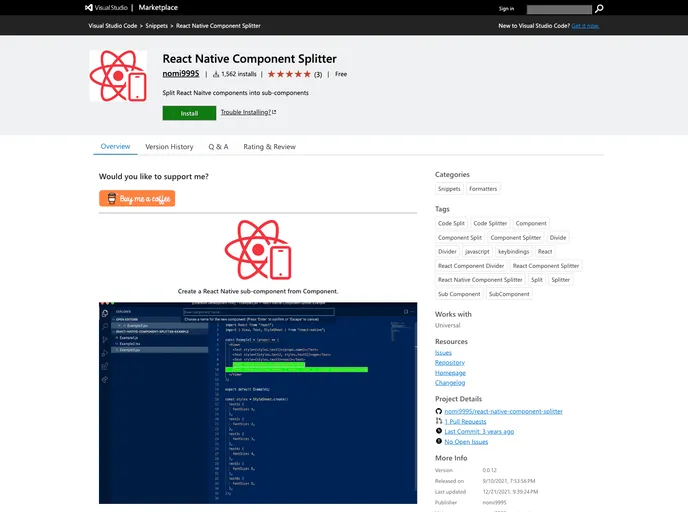Click the Component Splitter tag

coord(516,237)
